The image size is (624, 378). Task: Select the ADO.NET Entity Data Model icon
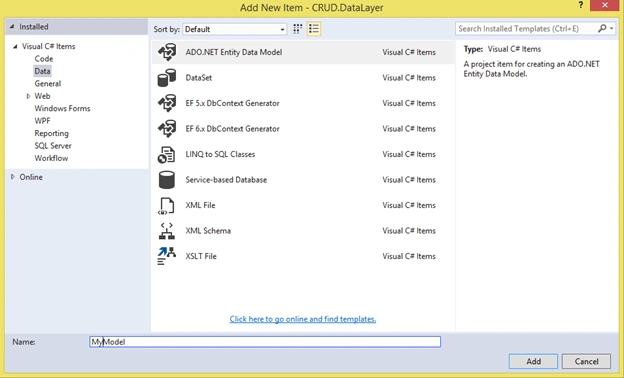(x=167, y=52)
